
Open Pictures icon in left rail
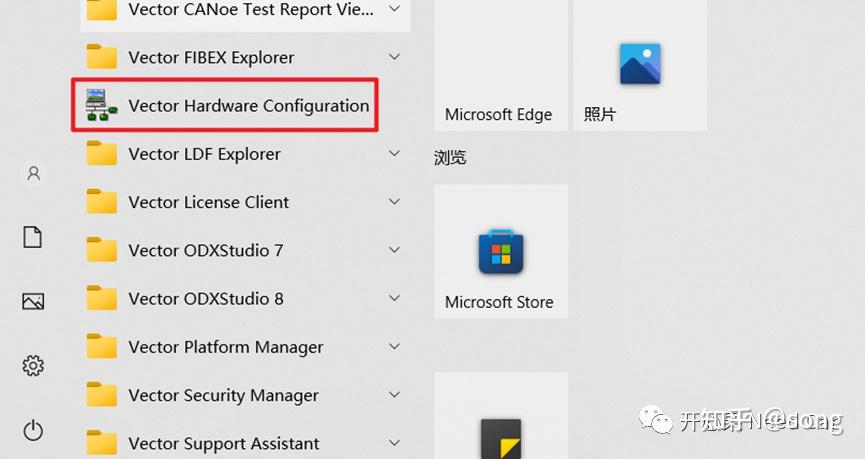(33, 301)
